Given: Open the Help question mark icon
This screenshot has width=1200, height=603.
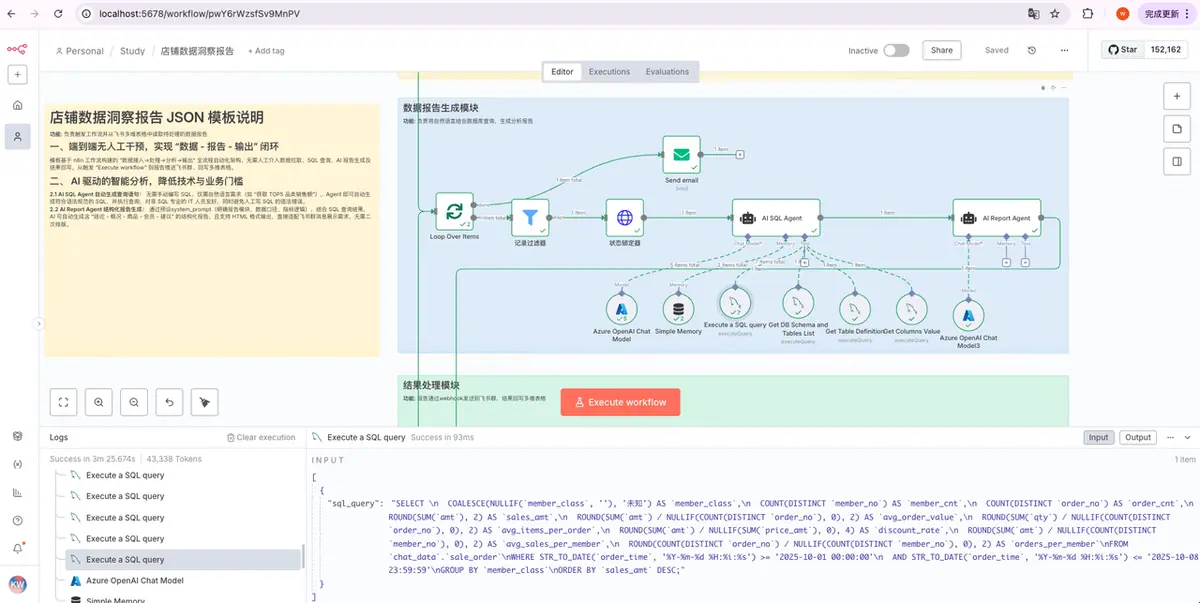Looking at the screenshot, I should tap(17, 520).
